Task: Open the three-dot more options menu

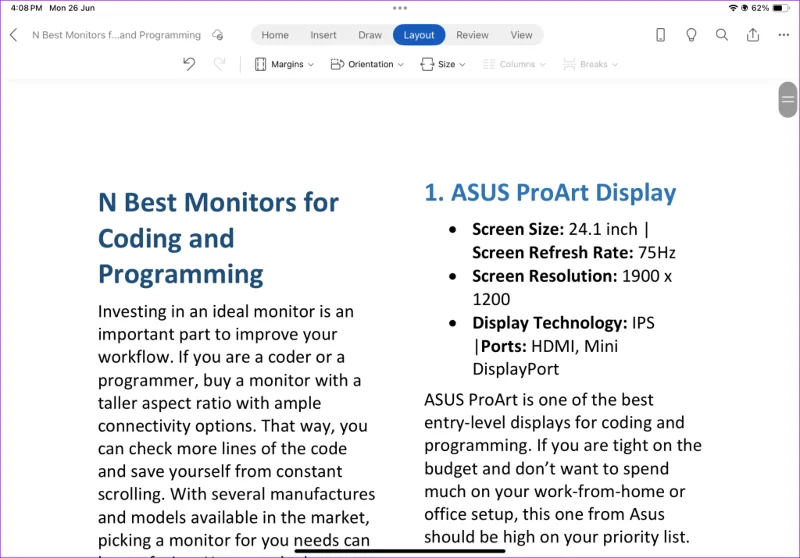Action: [784, 35]
